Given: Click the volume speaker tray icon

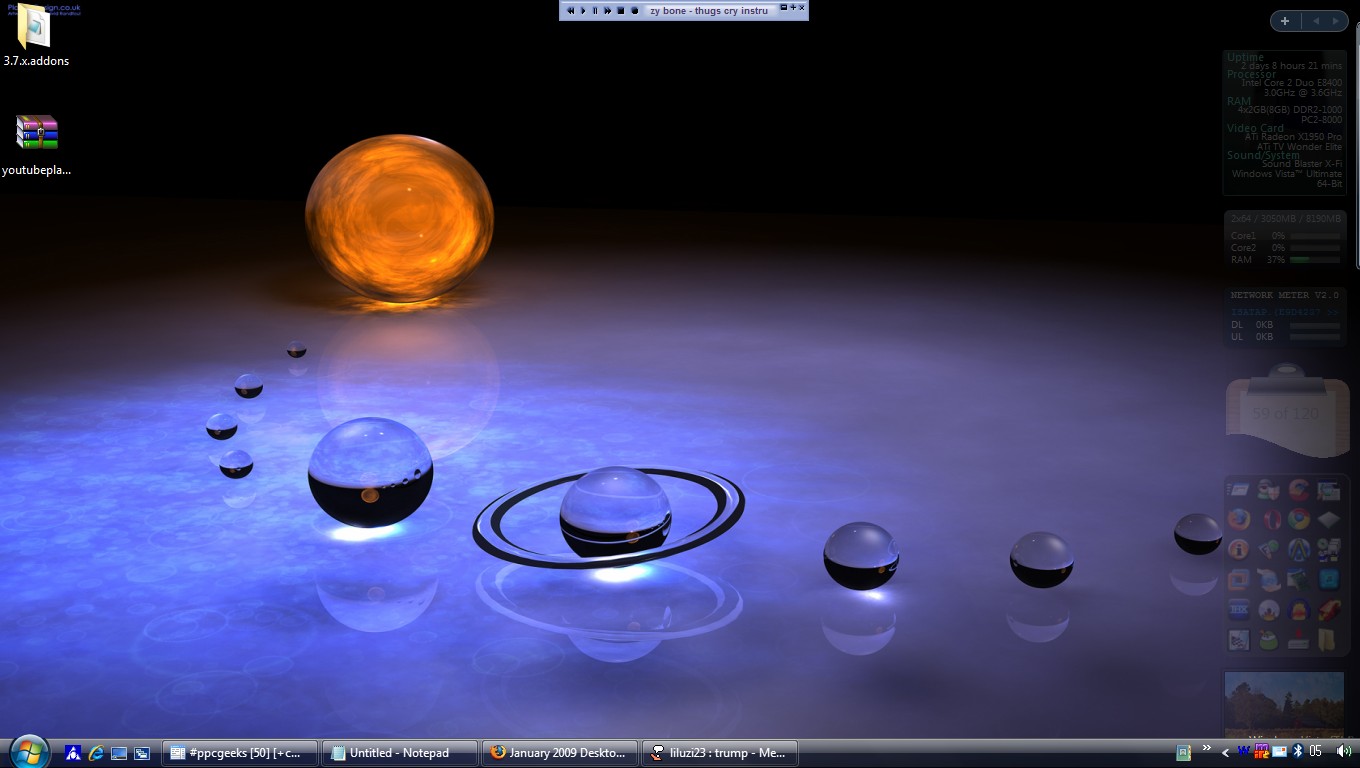Looking at the screenshot, I should pos(1343,752).
